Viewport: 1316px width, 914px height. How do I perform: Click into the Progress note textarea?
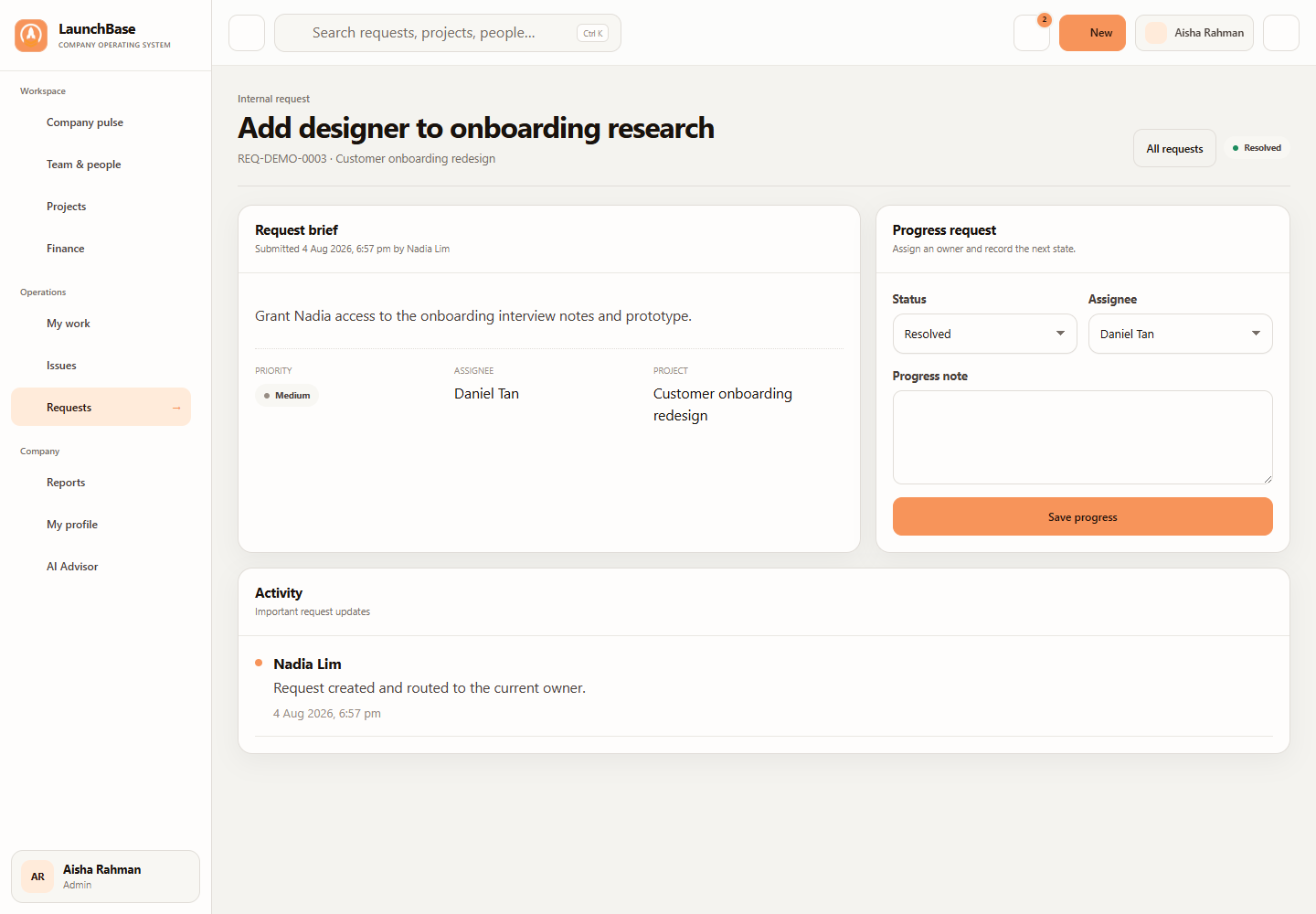click(x=1082, y=437)
